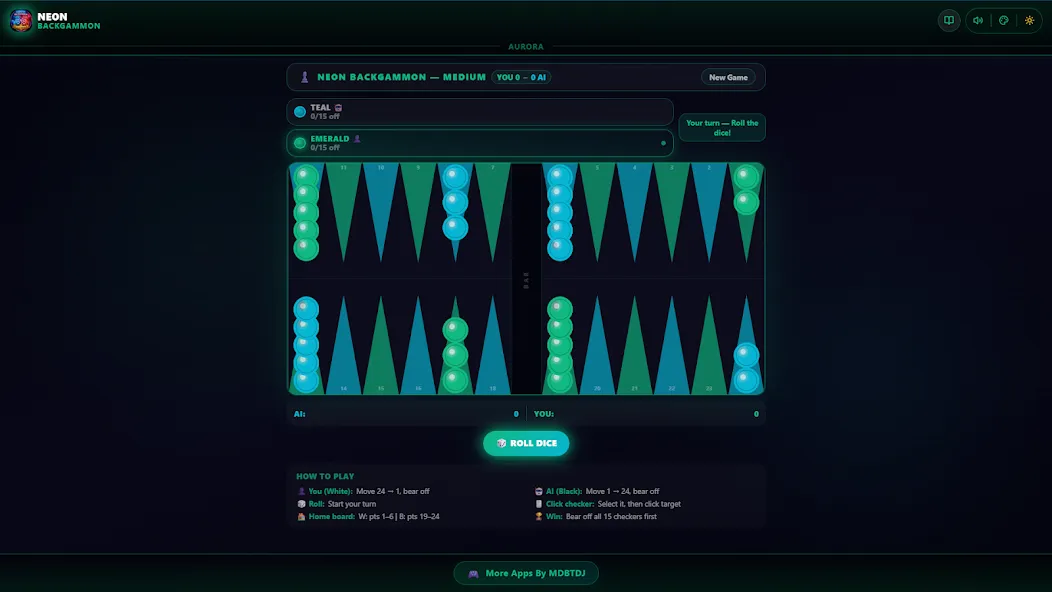The width and height of the screenshot is (1052, 592).
Task: Click the teal checker circle beside TEAL
Action: coord(300,111)
